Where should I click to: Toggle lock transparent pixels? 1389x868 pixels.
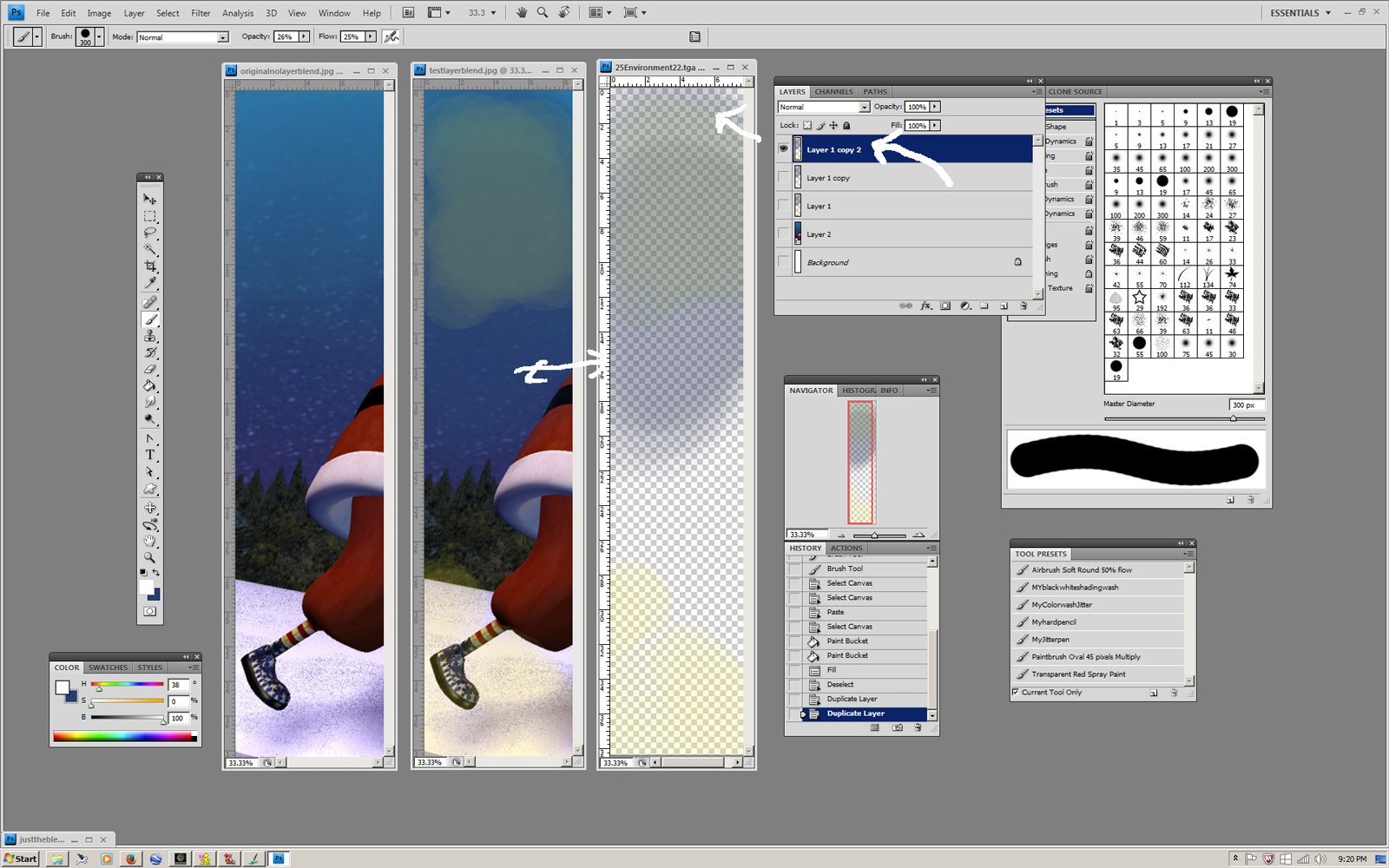click(807, 125)
